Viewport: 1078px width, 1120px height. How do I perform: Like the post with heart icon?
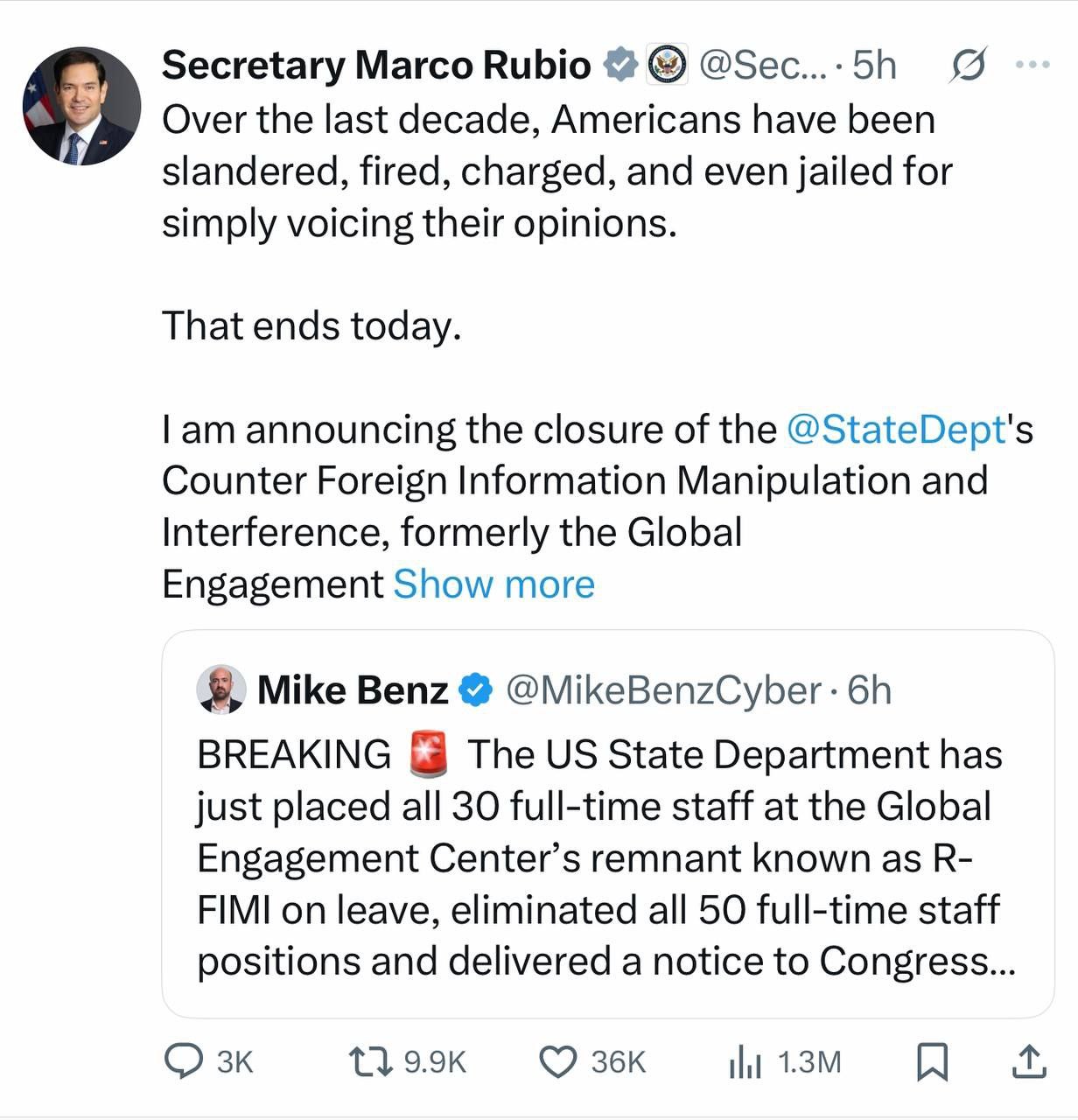(x=557, y=1061)
